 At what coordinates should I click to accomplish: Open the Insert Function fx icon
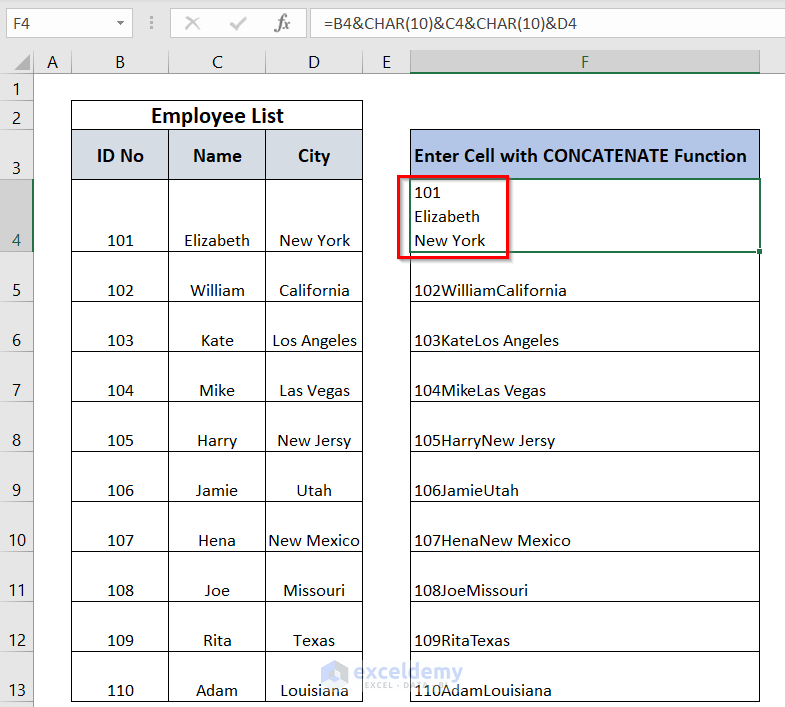[x=282, y=23]
